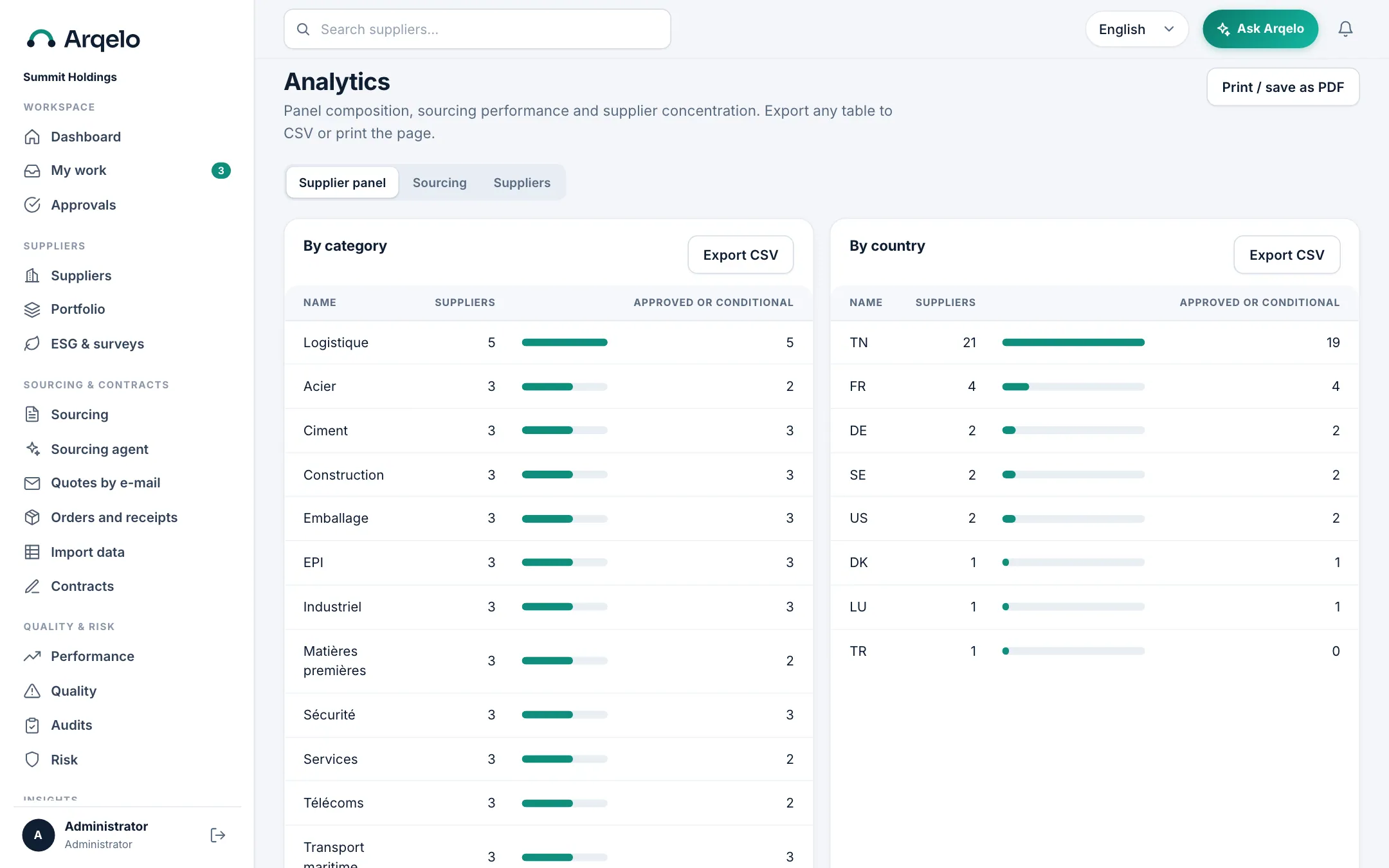Click the Portfolio layers icon

[x=32, y=309]
